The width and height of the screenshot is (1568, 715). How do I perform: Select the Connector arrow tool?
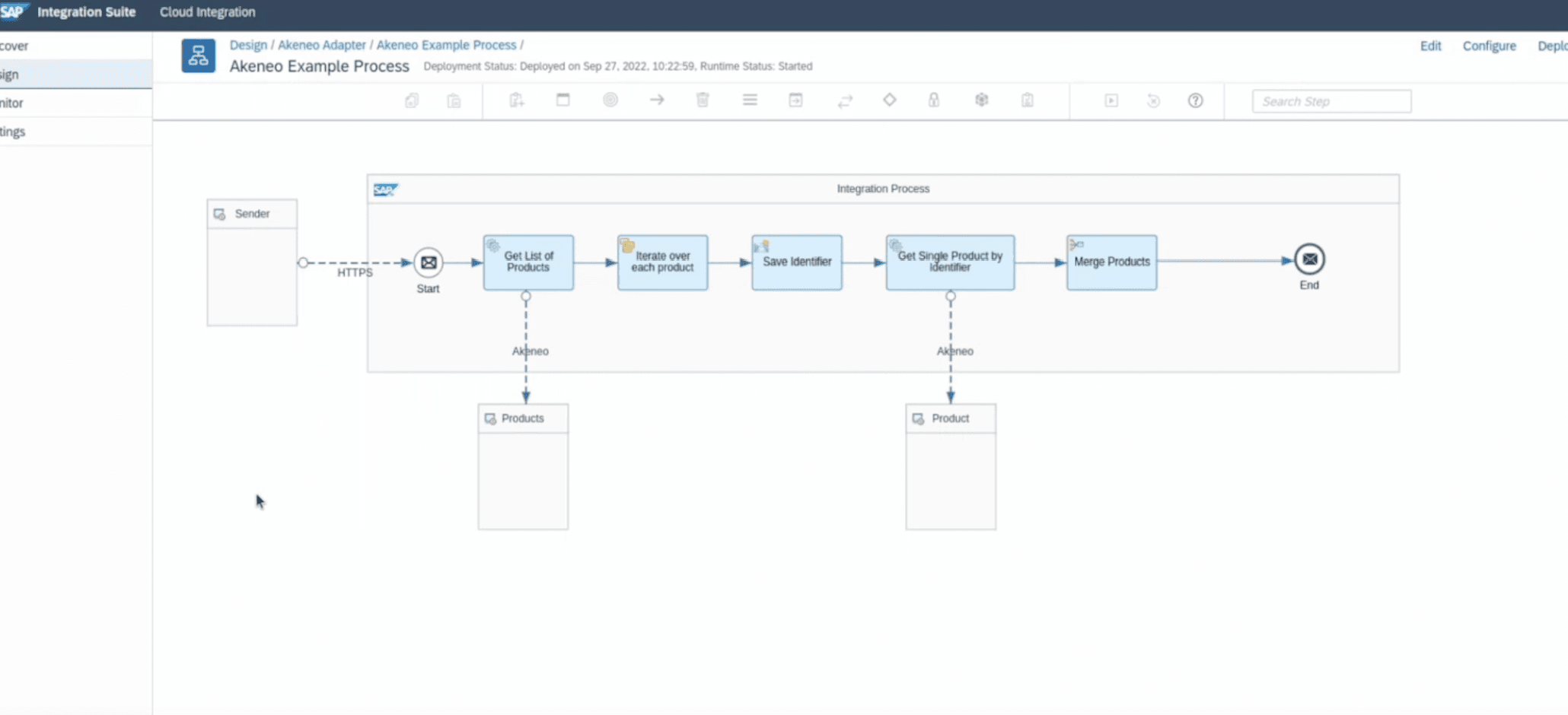click(x=657, y=100)
